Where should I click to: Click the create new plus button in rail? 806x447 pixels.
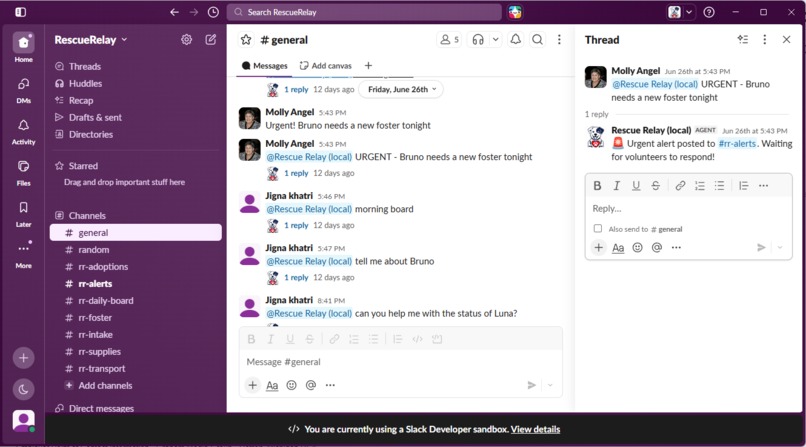click(24, 358)
